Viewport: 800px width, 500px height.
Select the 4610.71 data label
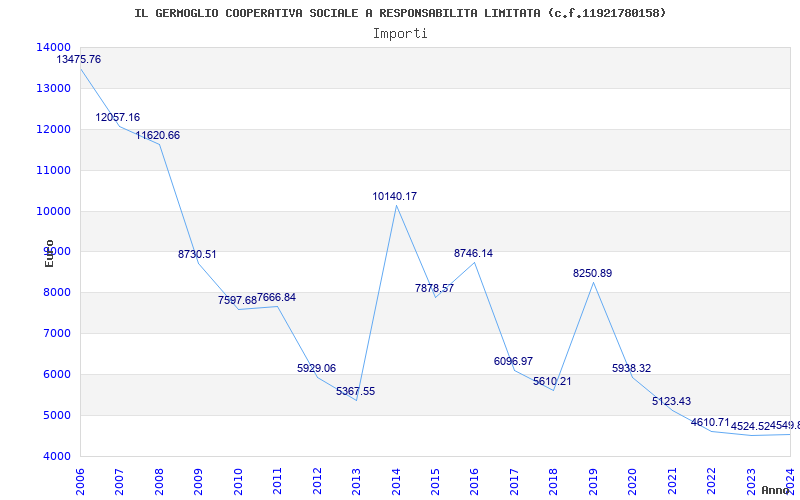click(710, 422)
